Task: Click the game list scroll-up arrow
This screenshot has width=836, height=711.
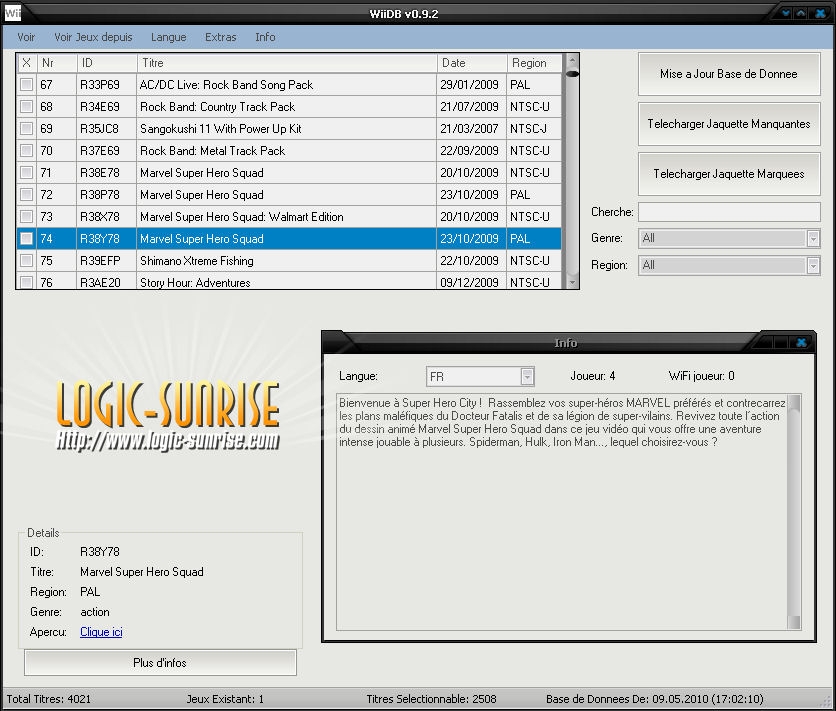Action: [x=572, y=60]
